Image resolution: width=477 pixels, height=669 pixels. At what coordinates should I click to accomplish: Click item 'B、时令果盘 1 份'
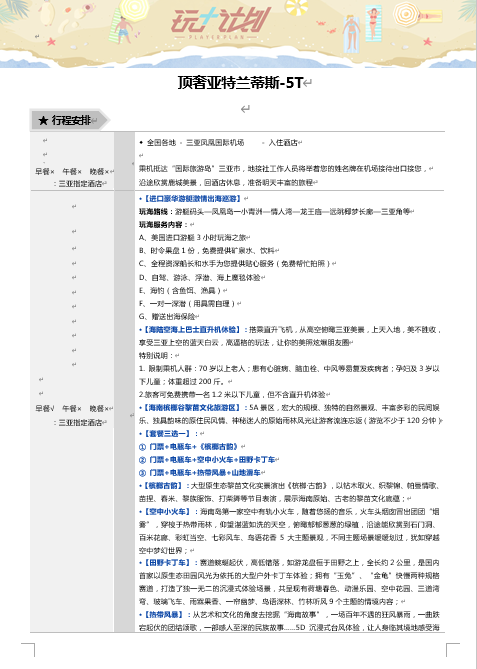pos(207,250)
